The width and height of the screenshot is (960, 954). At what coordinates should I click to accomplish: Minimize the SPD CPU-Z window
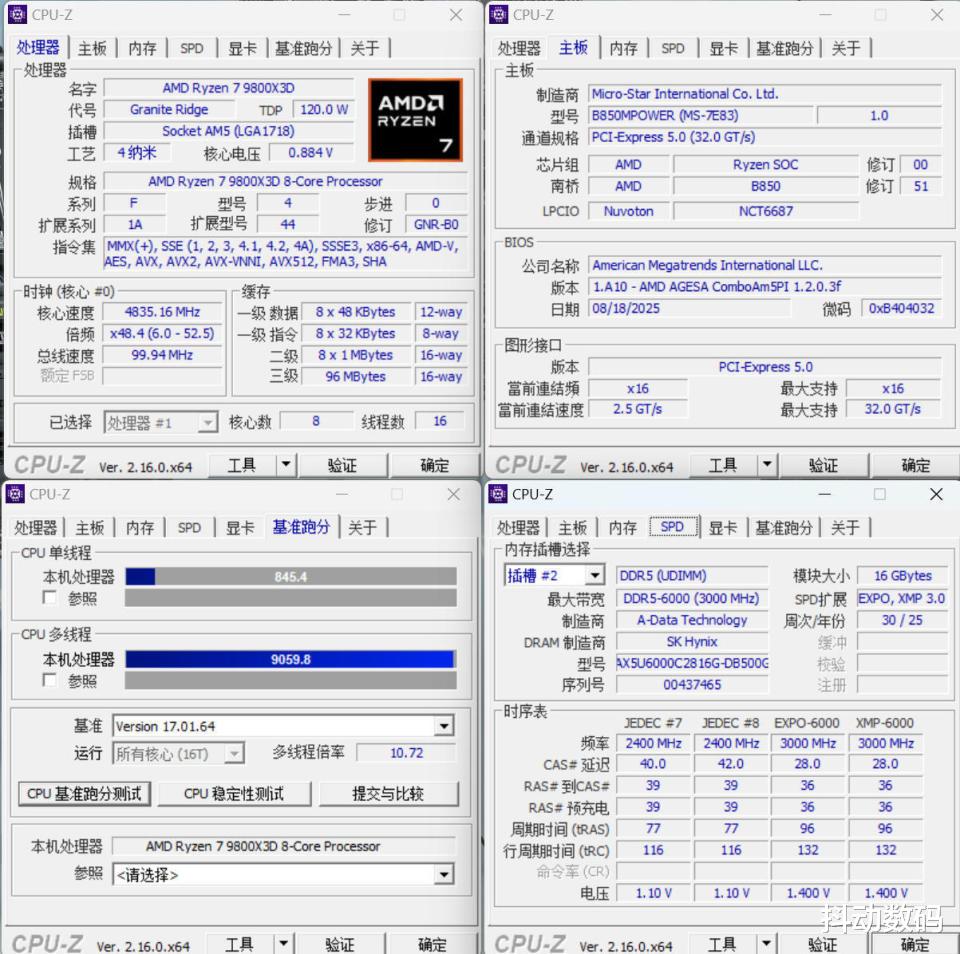pyautogui.click(x=825, y=494)
